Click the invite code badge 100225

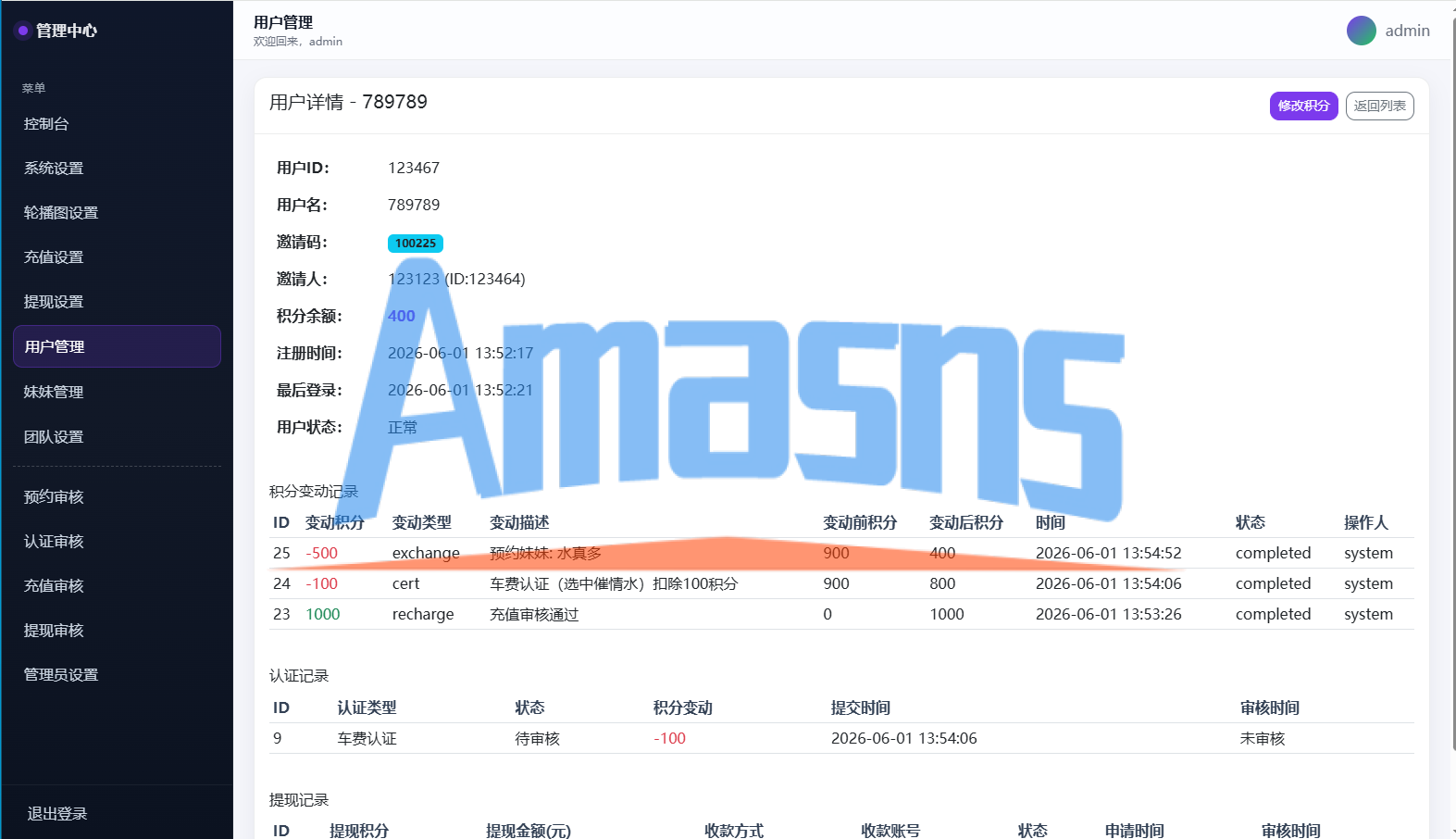coord(416,244)
